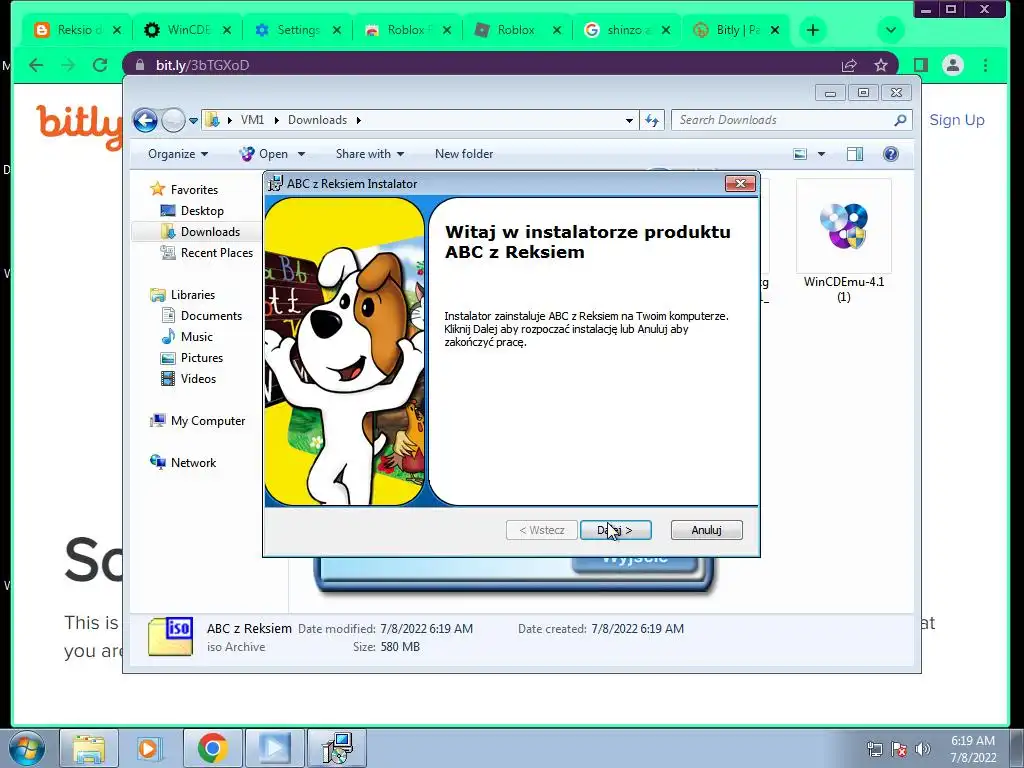Open Chrome three-dot menu

pyautogui.click(x=985, y=65)
